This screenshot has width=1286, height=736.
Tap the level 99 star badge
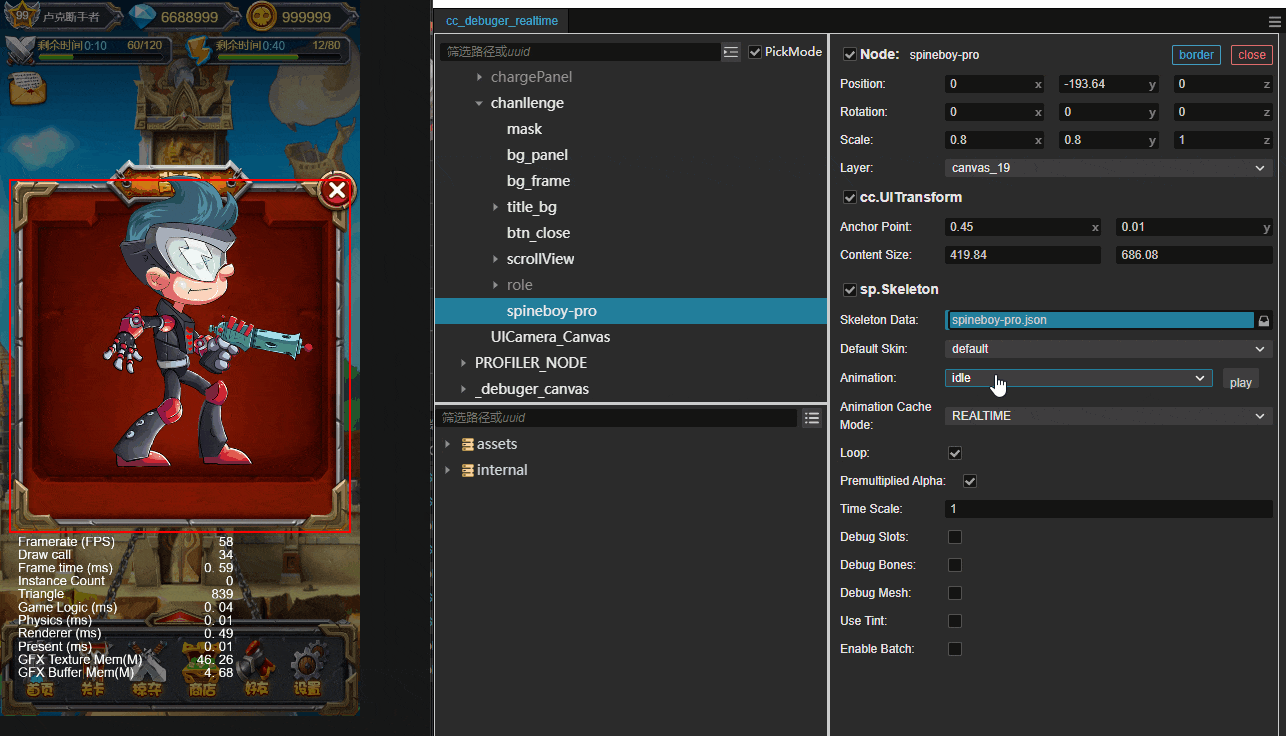pos(22,15)
